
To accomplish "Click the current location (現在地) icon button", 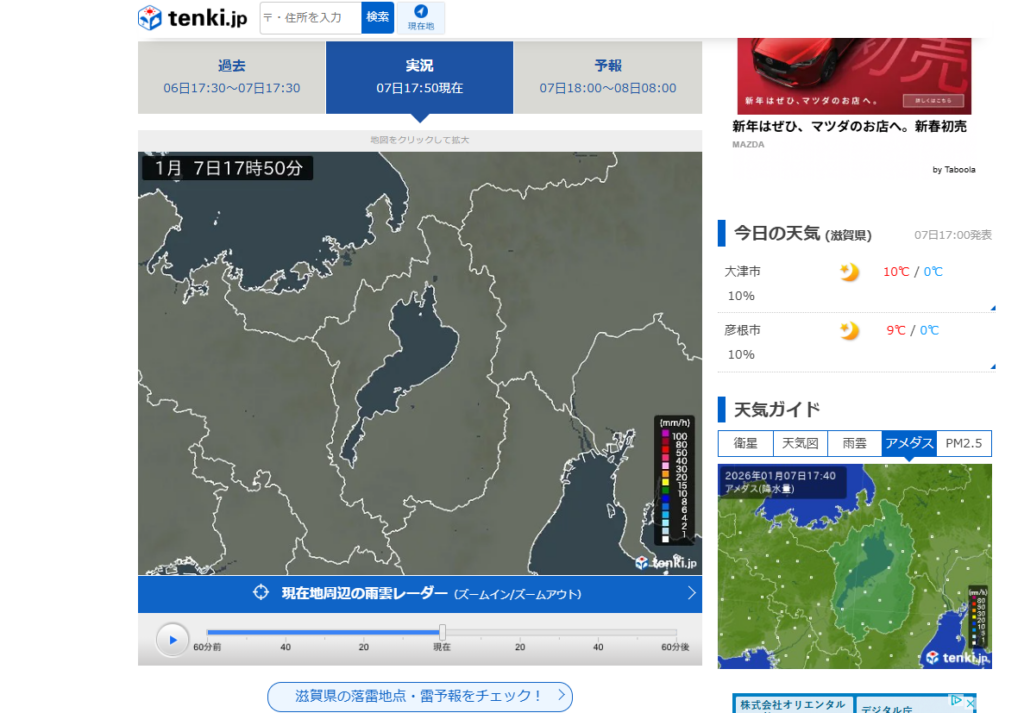I will pyautogui.click(x=421, y=17).
